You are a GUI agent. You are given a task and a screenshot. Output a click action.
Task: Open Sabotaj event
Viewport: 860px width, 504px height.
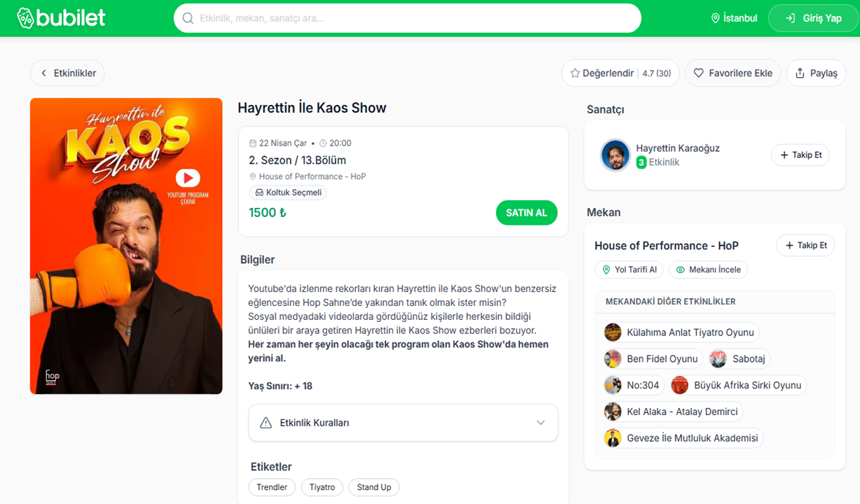pyautogui.click(x=739, y=359)
